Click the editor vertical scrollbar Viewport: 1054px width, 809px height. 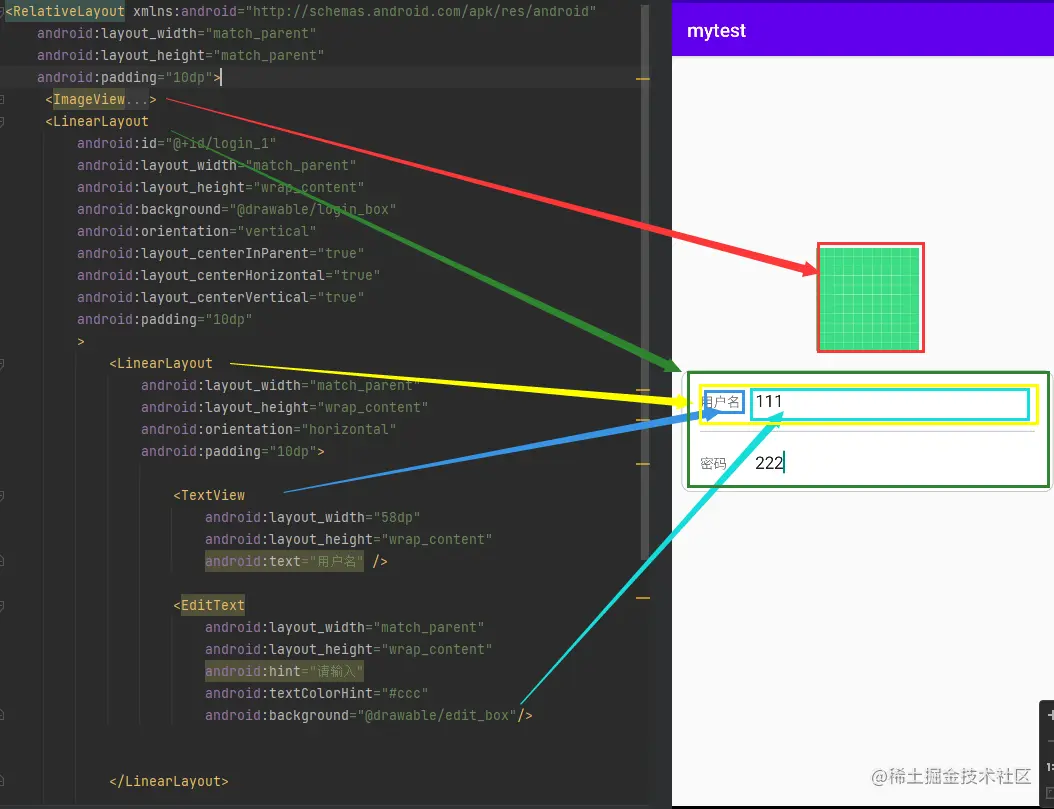645,282
